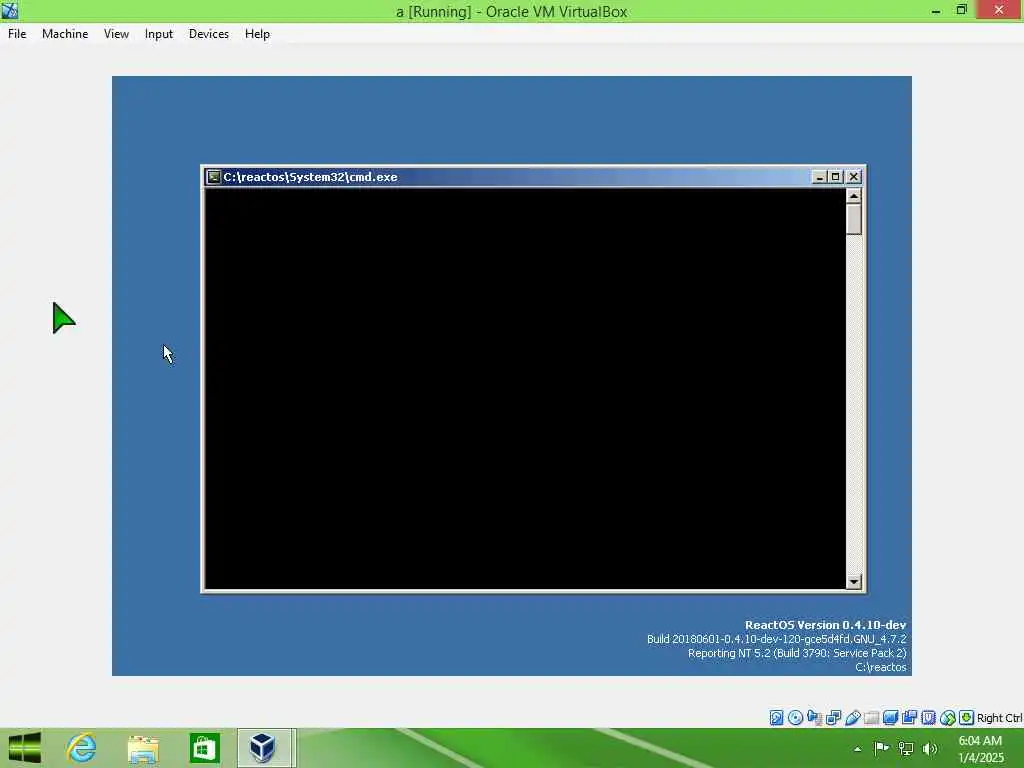Click the cmd.exe window title bar text
Screen dimensions: 1024x768
click(310, 177)
